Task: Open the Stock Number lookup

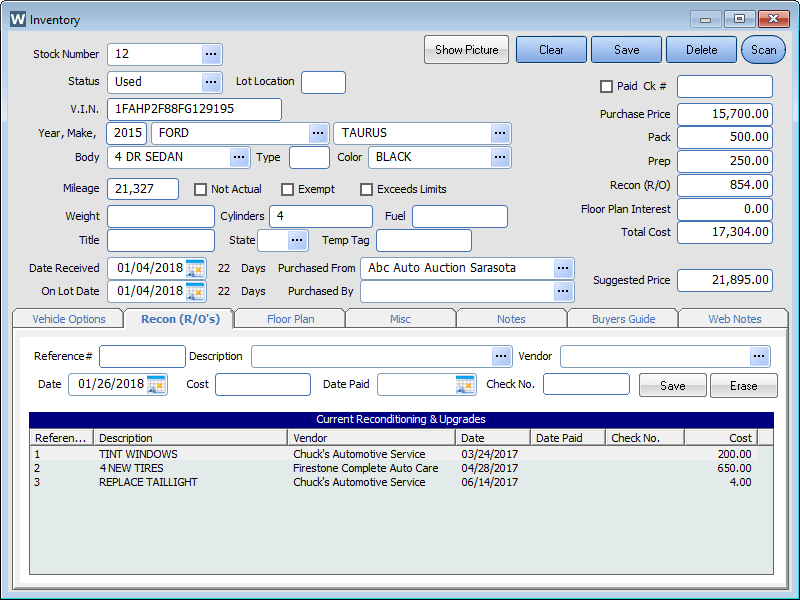Action: pos(211,54)
